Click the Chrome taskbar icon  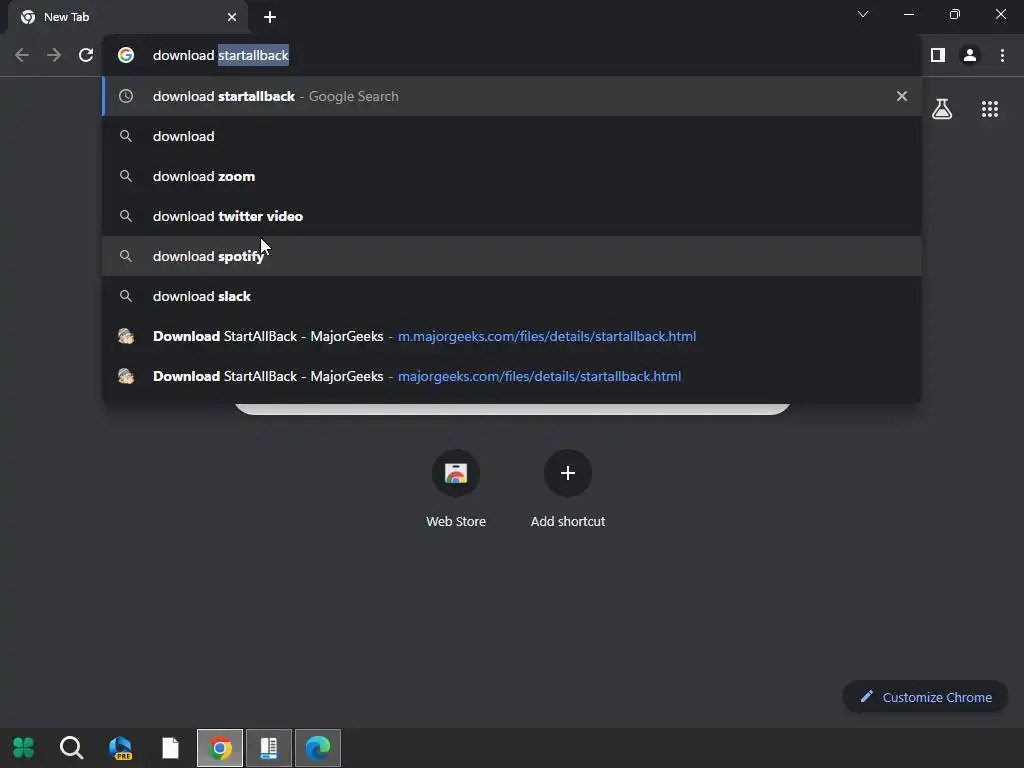[220, 747]
